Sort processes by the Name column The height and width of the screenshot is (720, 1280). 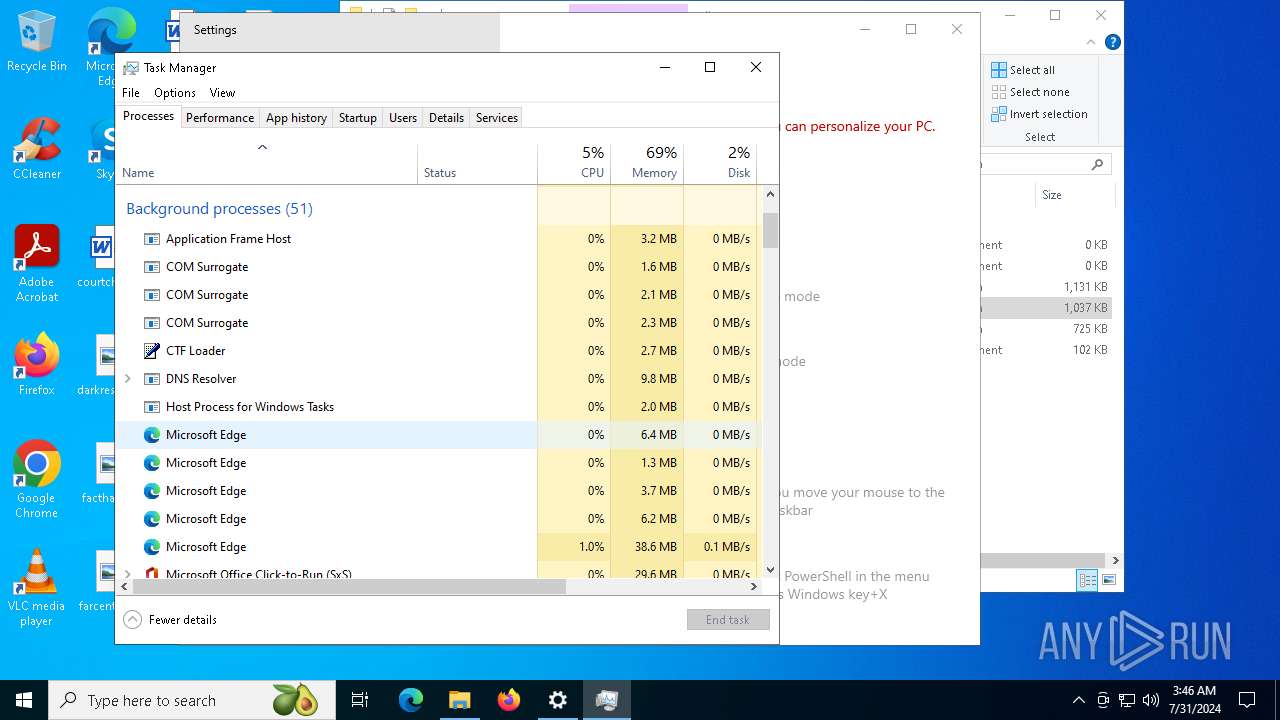point(267,164)
